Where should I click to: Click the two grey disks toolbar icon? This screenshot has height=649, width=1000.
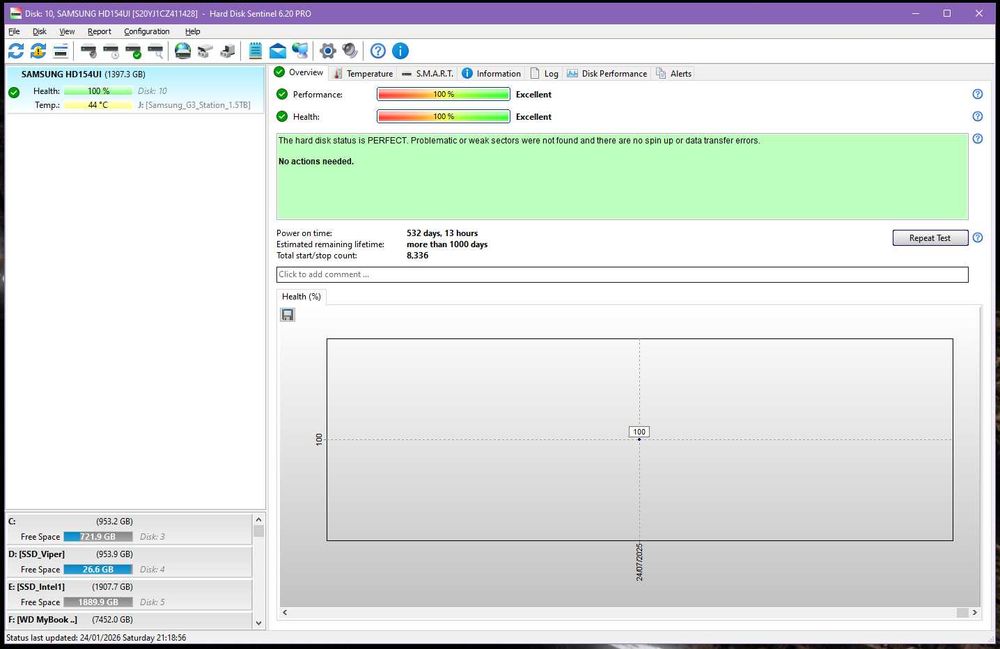[x=205, y=51]
